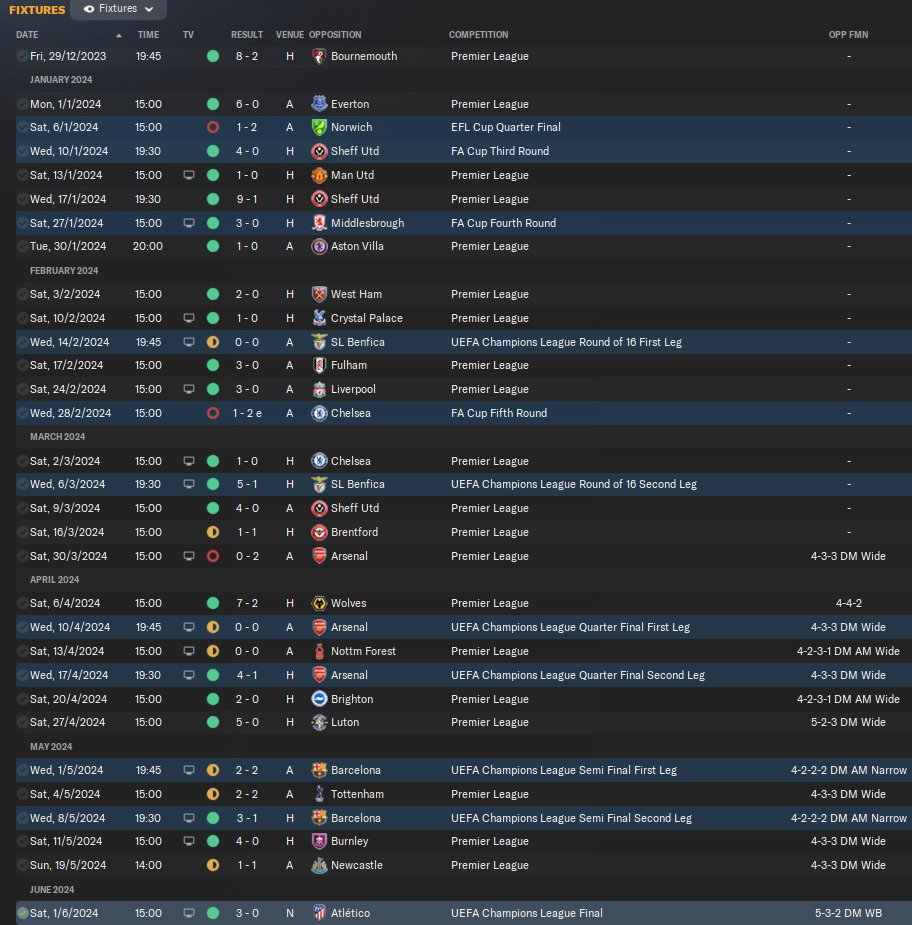Sort fixtures by the DATE column header
This screenshot has width=912, height=925.
pyautogui.click(x=27, y=35)
